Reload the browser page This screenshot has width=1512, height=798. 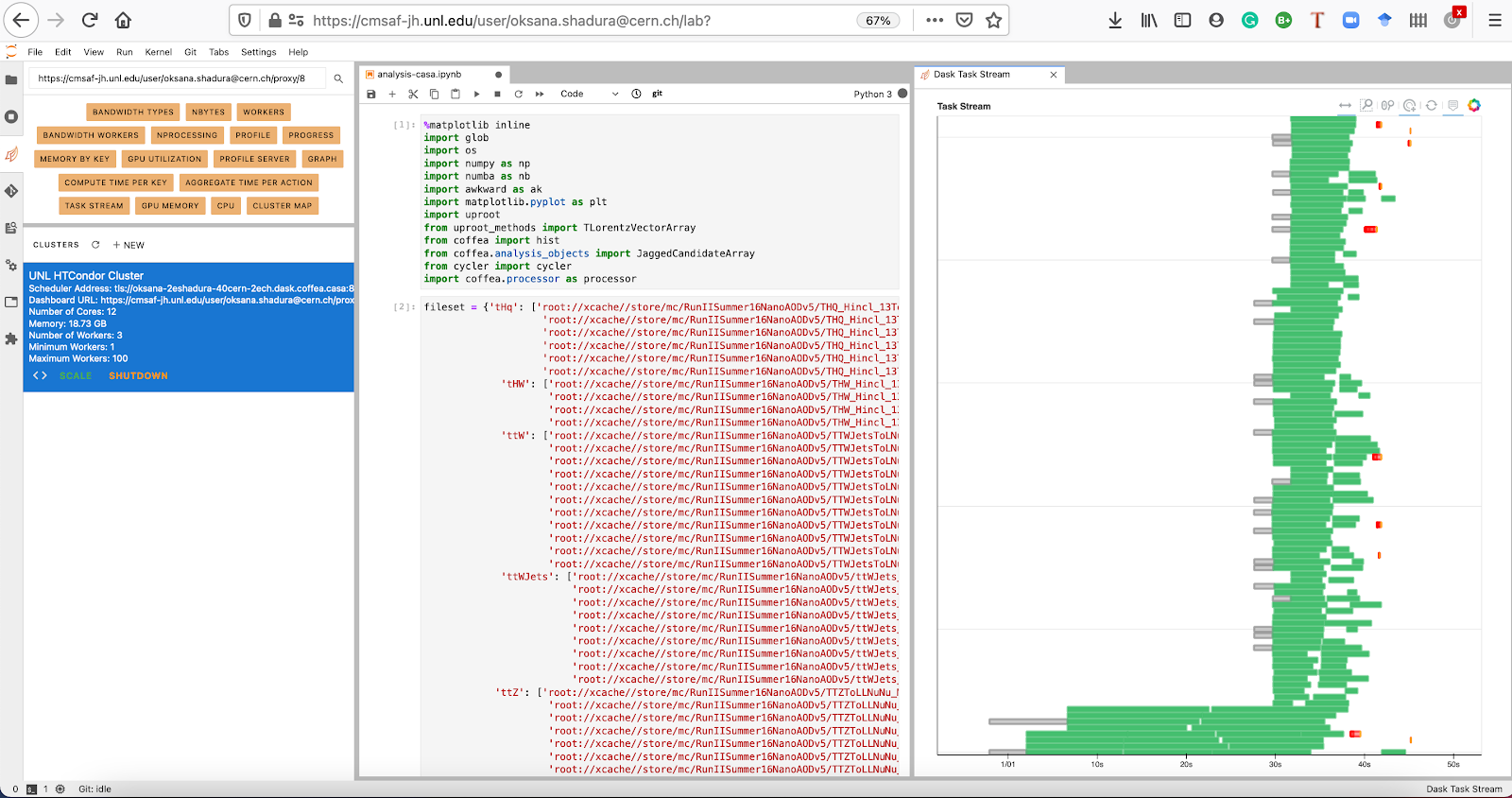(90, 20)
